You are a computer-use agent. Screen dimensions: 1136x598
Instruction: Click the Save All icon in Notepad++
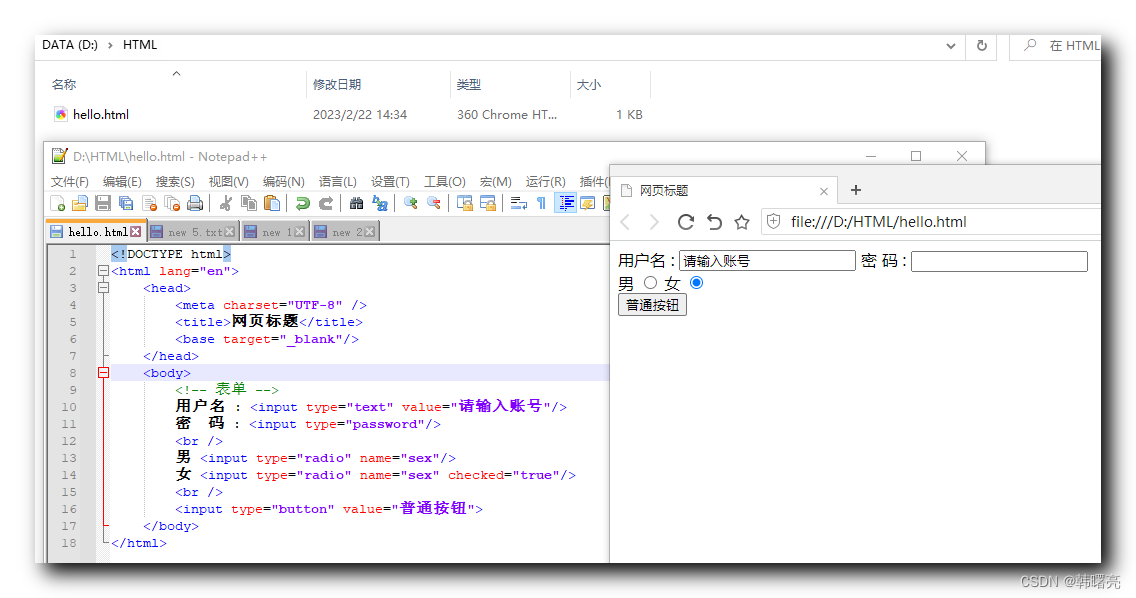coord(126,204)
